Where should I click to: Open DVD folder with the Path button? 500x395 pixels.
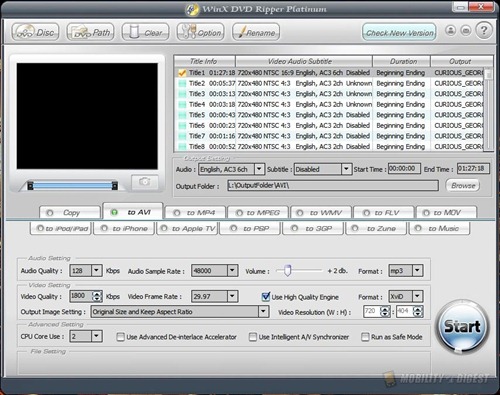point(90,32)
